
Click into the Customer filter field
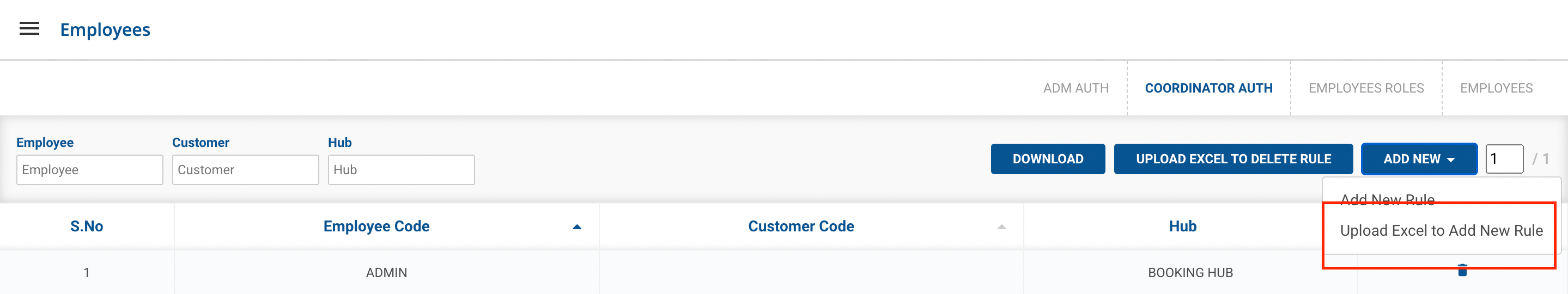[x=245, y=170]
